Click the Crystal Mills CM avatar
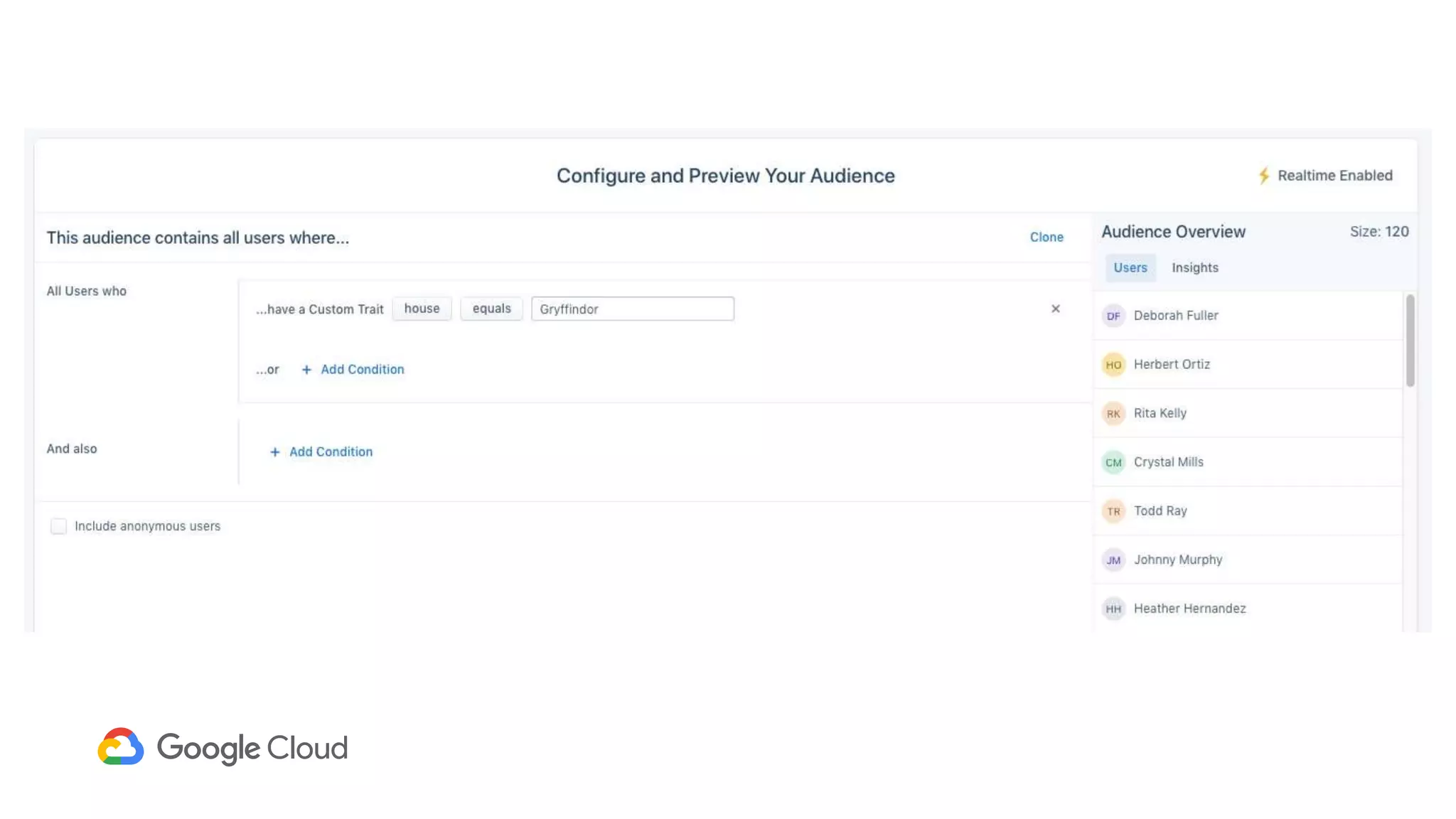 point(1113,463)
